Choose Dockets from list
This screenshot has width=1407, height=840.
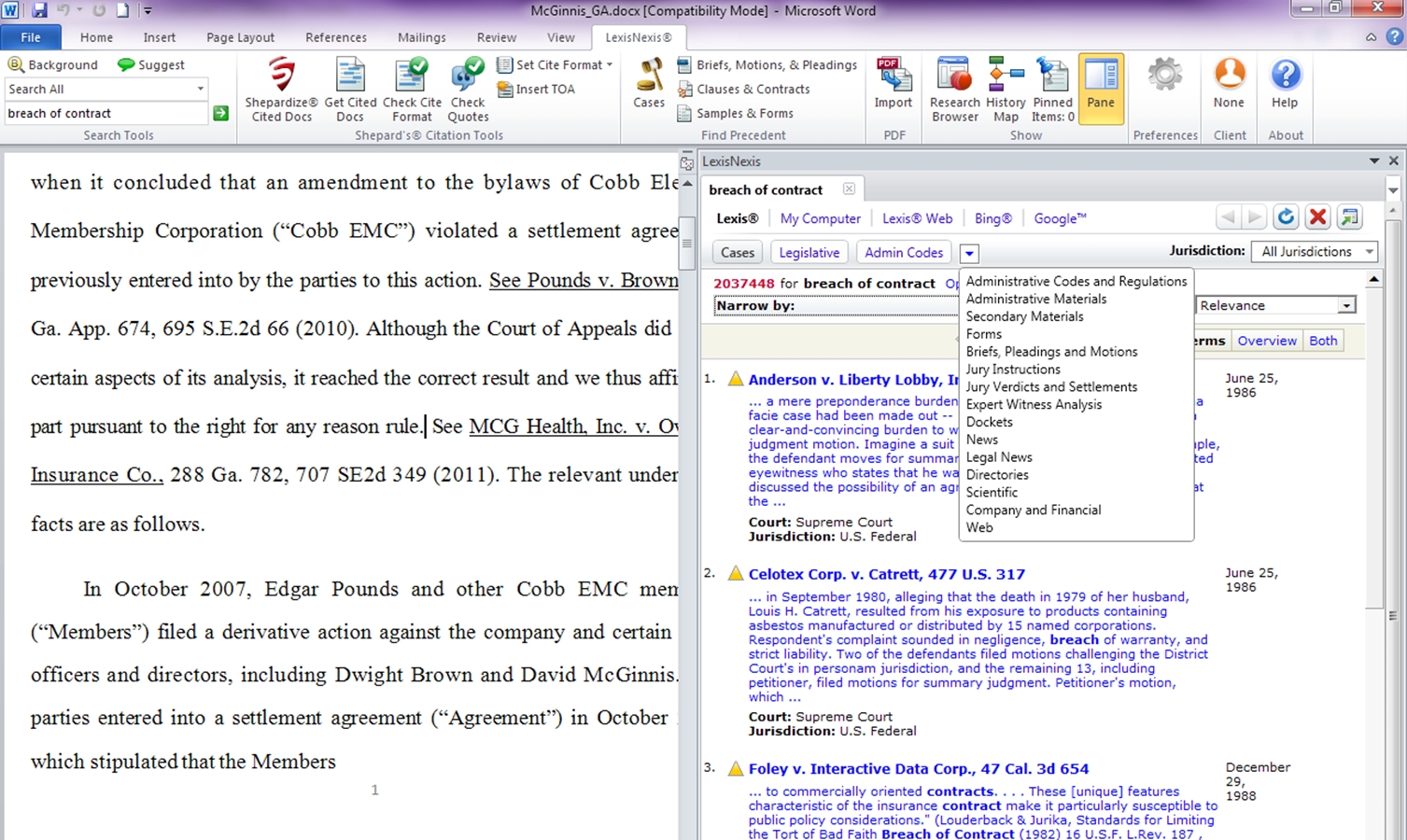(989, 422)
